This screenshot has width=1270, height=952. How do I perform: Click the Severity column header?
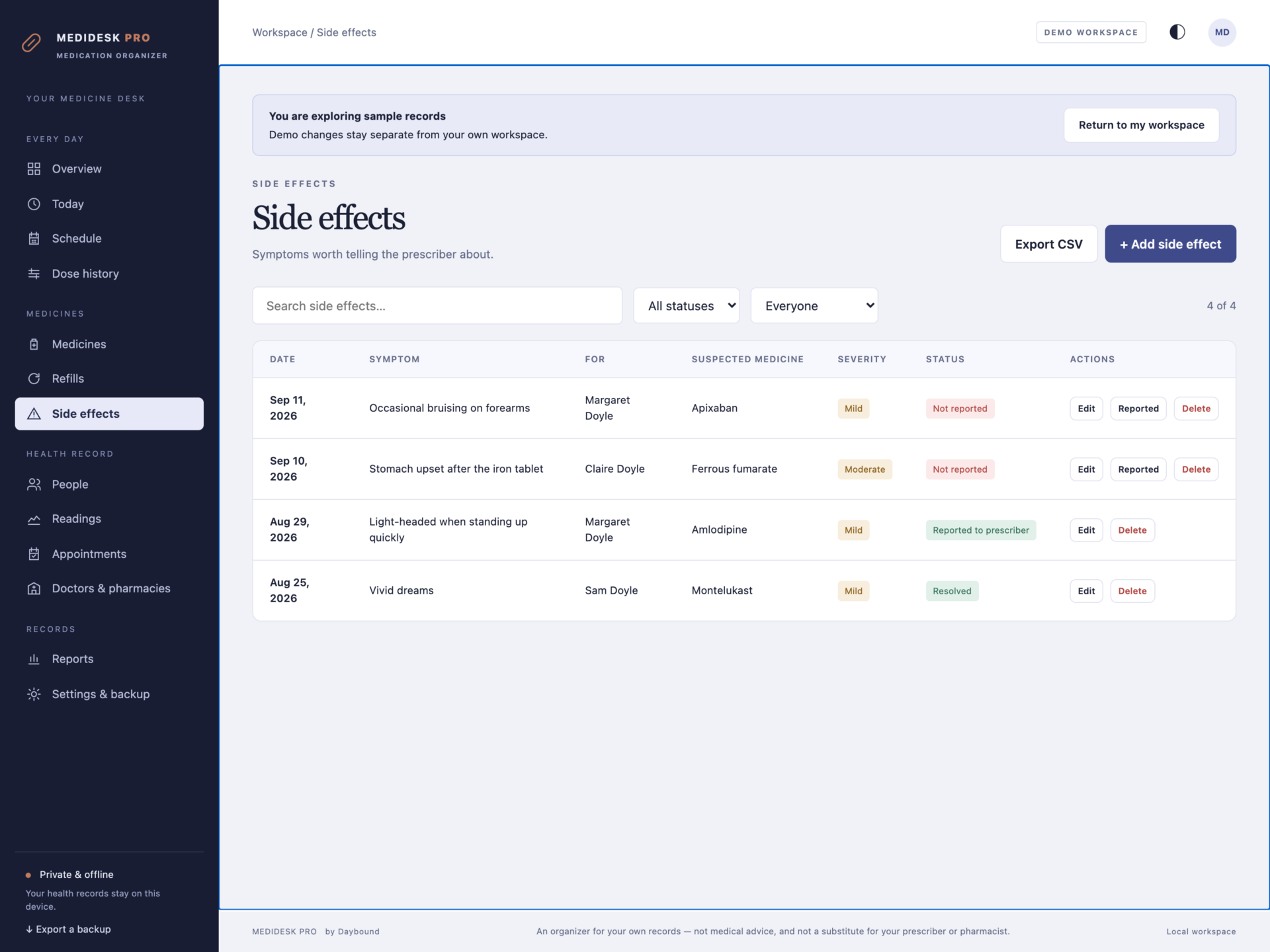[x=861, y=359]
